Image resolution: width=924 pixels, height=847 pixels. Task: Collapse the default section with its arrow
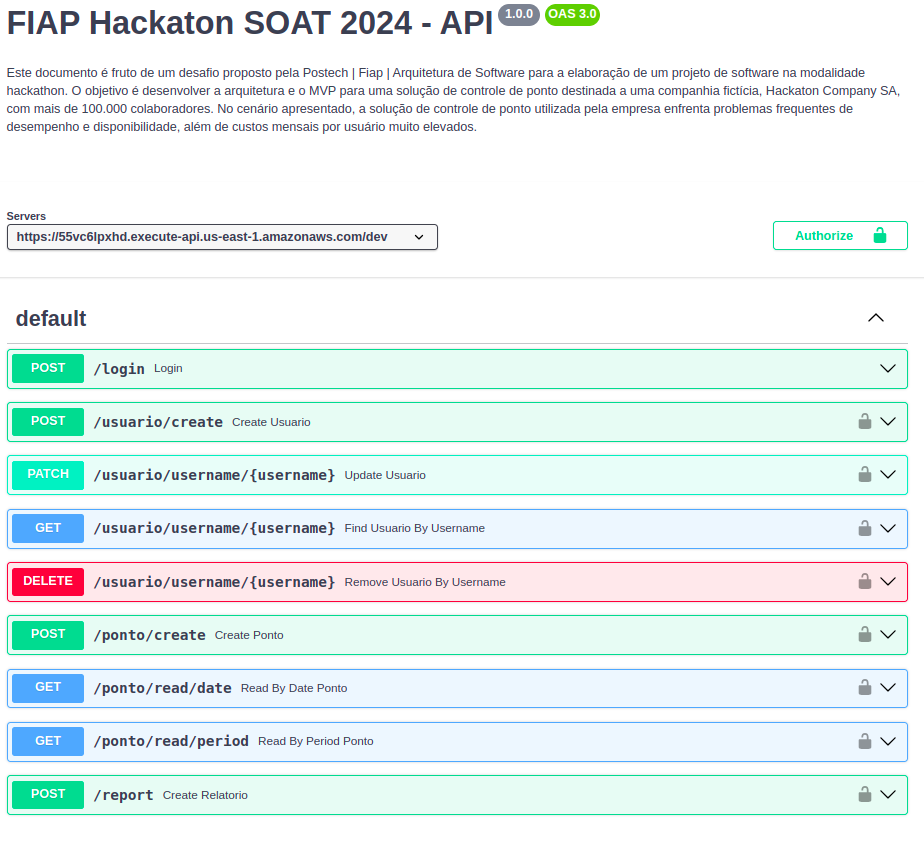(876, 318)
